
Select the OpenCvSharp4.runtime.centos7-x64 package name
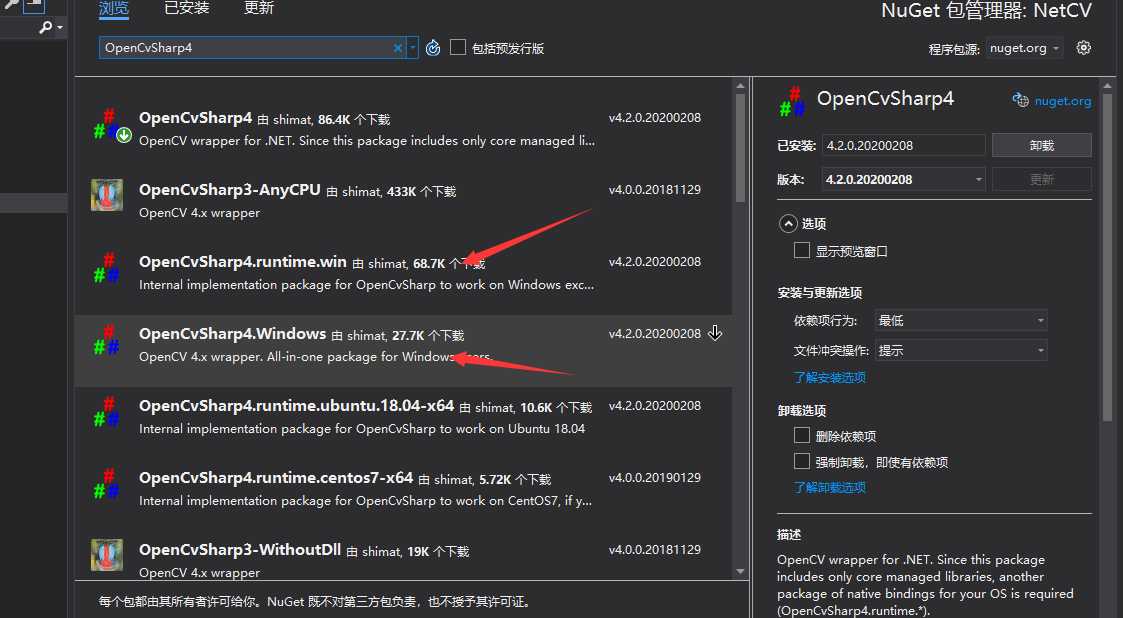coord(276,478)
